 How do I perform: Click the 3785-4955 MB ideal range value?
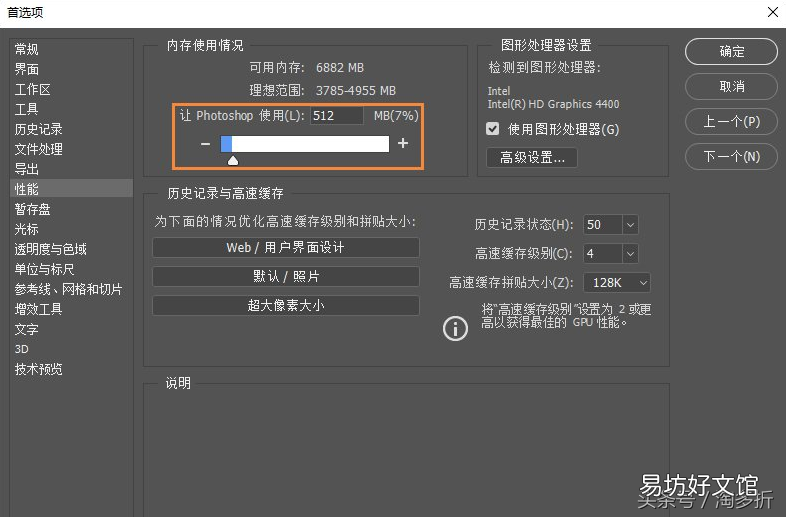pyautogui.click(x=355, y=91)
